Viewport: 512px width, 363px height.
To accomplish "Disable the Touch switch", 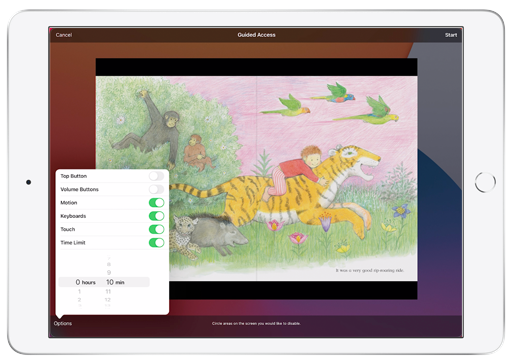I will [156, 229].
